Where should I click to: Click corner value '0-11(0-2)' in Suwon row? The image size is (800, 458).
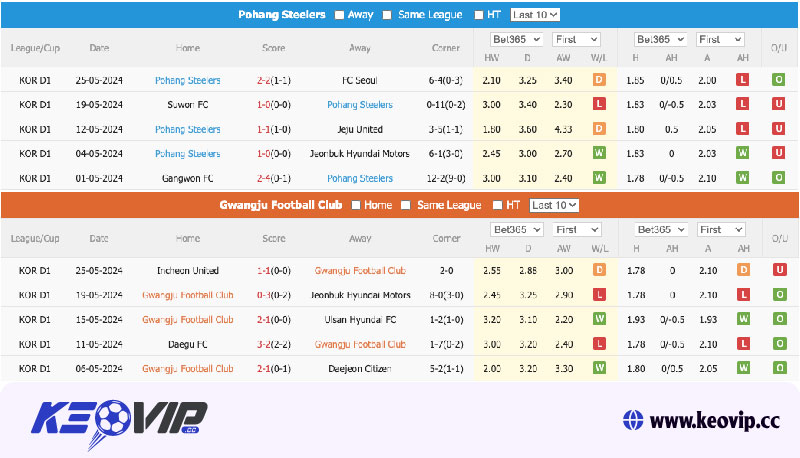pos(446,105)
